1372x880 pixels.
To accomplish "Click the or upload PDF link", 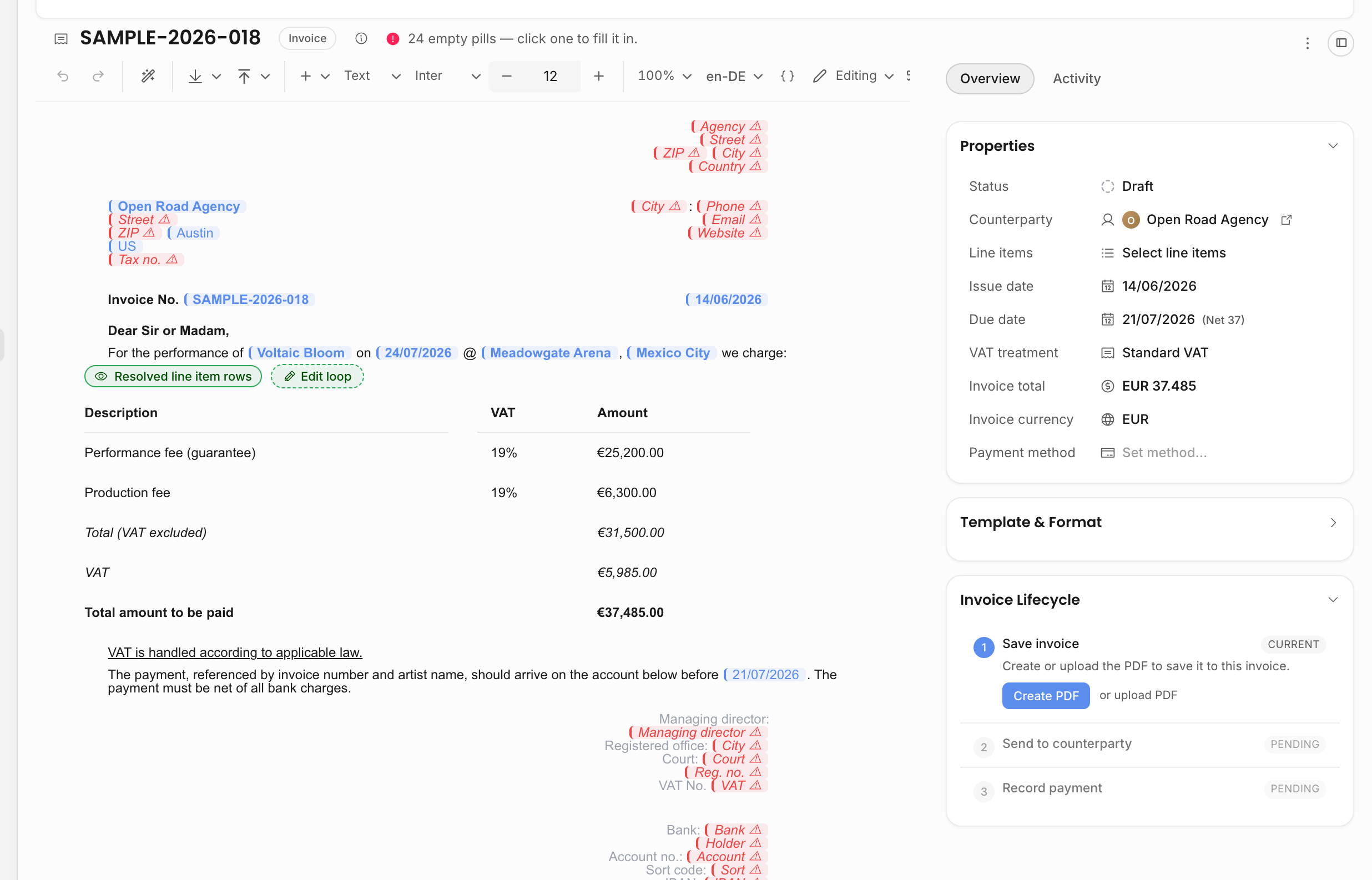I will click(x=1138, y=695).
